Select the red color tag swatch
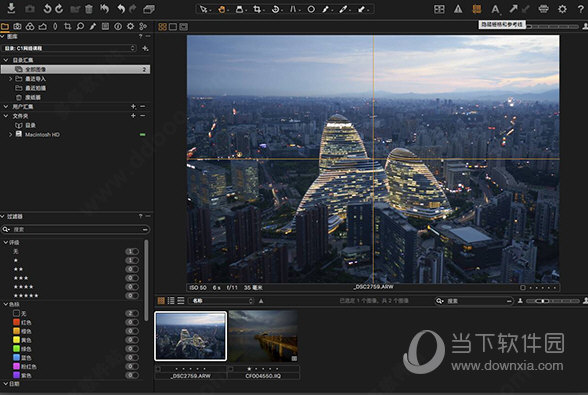This screenshot has width=588, height=395. click(x=16, y=322)
